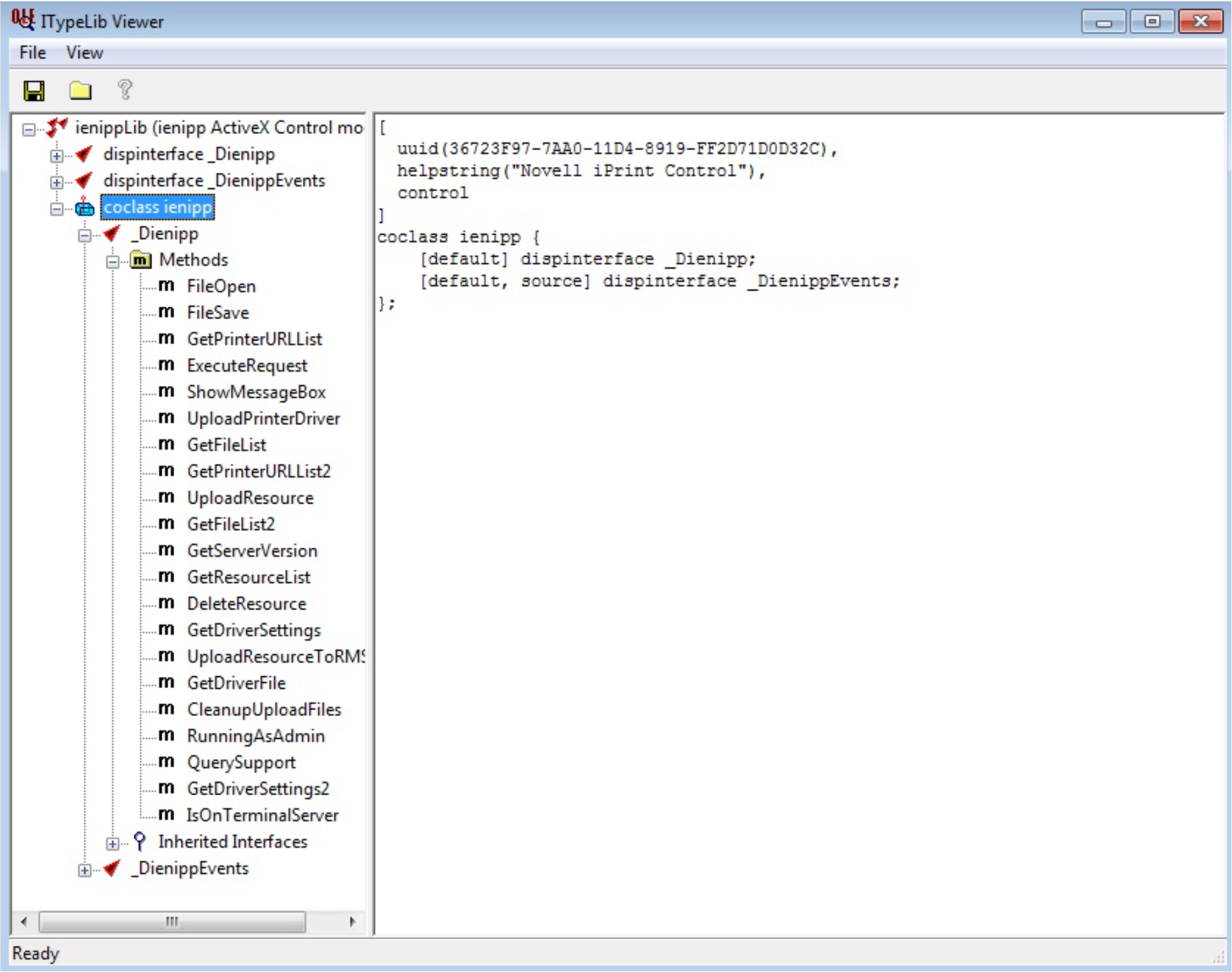The width and height of the screenshot is (1232, 972).
Task: Click the "[default, source] dispinterface _DienippEvents;" line
Action: coord(660,281)
